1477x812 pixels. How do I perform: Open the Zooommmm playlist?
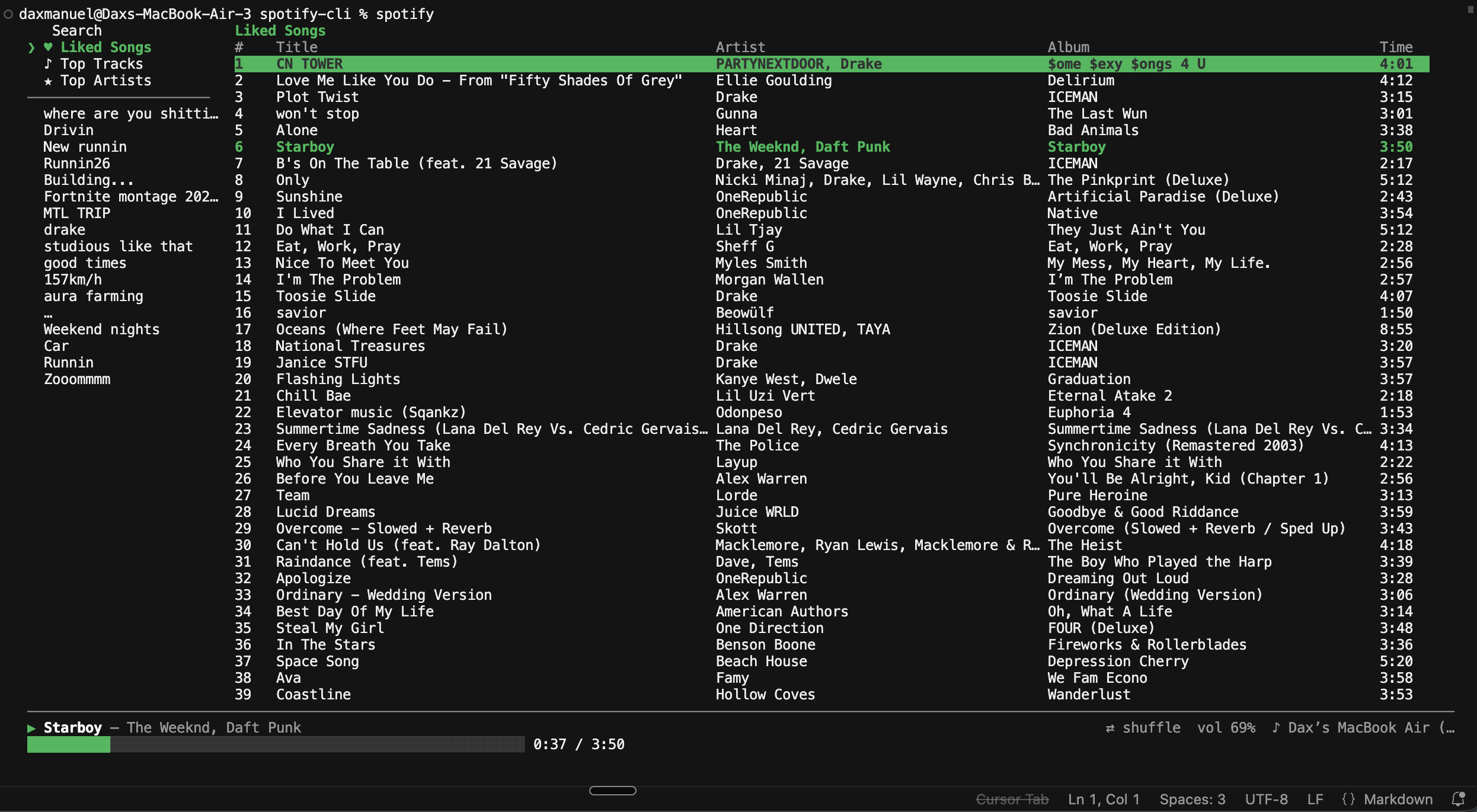tap(76, 379)
